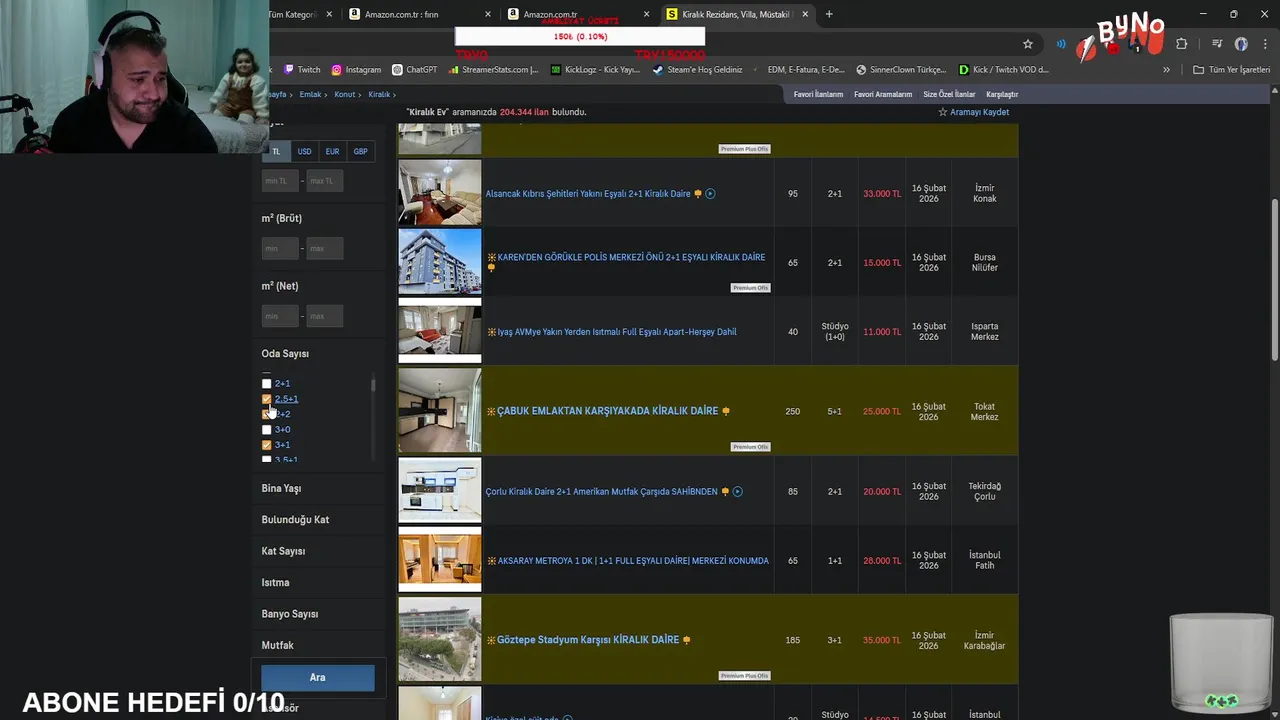The width and height of the screenshot is (1280, 720).
Task: Open the StreamerStats.com bookmark
Action: pyautogui.click(x=494, y=70)
